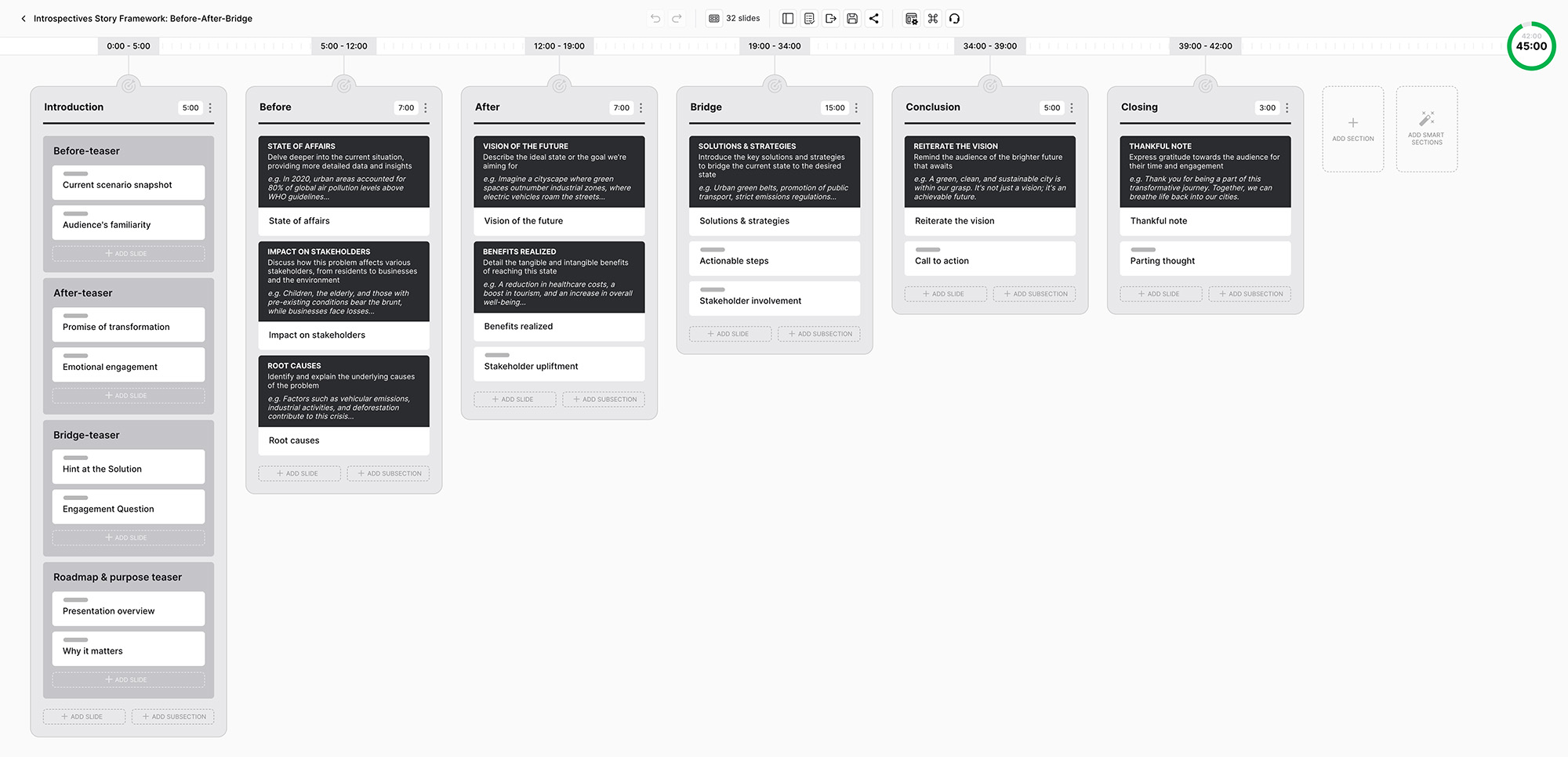Open the options menu for the Conclusion section
Viewport: 1568px width, 757px height.
[x=1071, y=107]
